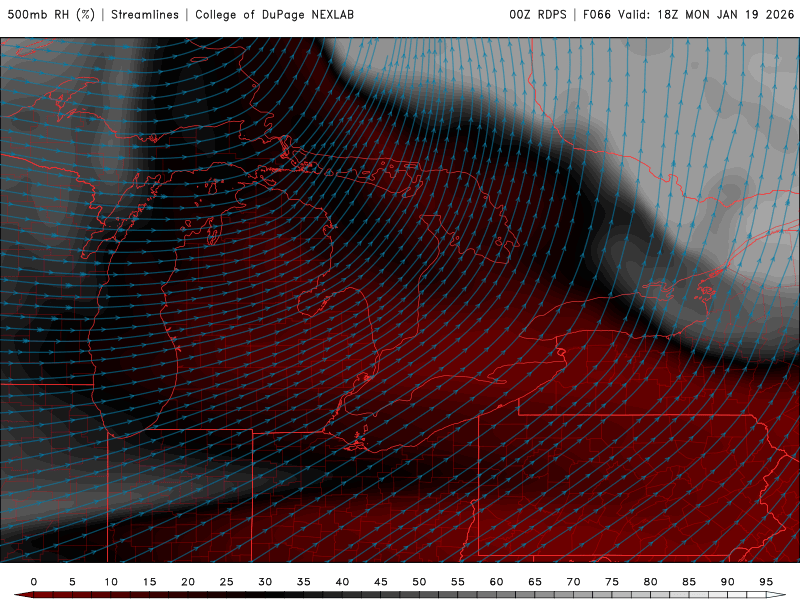The height and width of the screenshot is (600, 800).
Task: Click the "95" label on color scale
Action: tap(766, 582)
